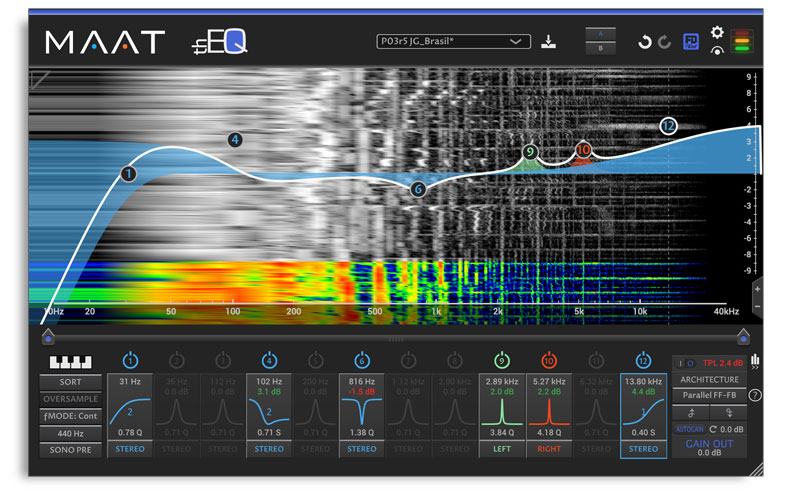792x500 pixels.
Task: Open the P03r5 JG_Brasil preset dropdown
Action: pos(452,41)
